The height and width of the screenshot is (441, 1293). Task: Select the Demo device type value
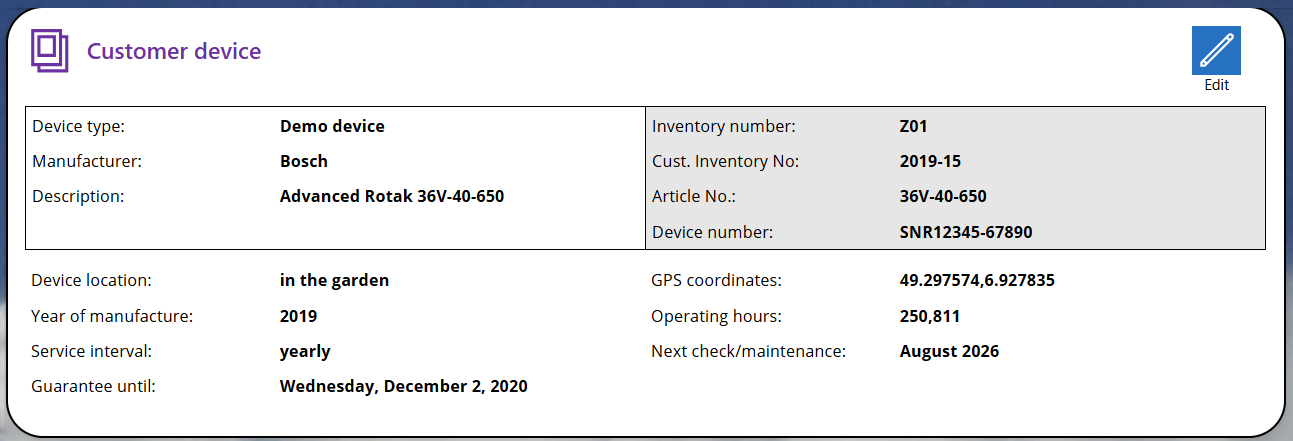tap(332, 126)
